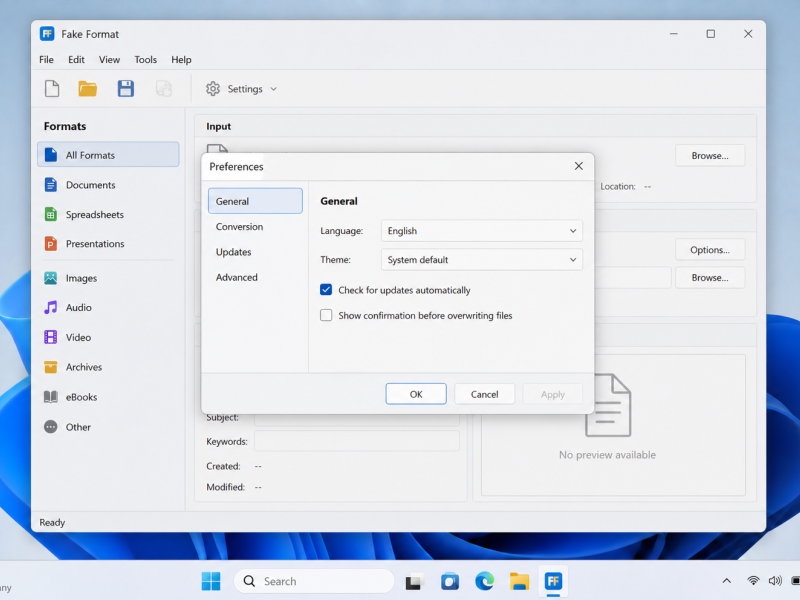Select the Presentations format icon
Screen dimensions: 800x600
(x=51, y=244)
